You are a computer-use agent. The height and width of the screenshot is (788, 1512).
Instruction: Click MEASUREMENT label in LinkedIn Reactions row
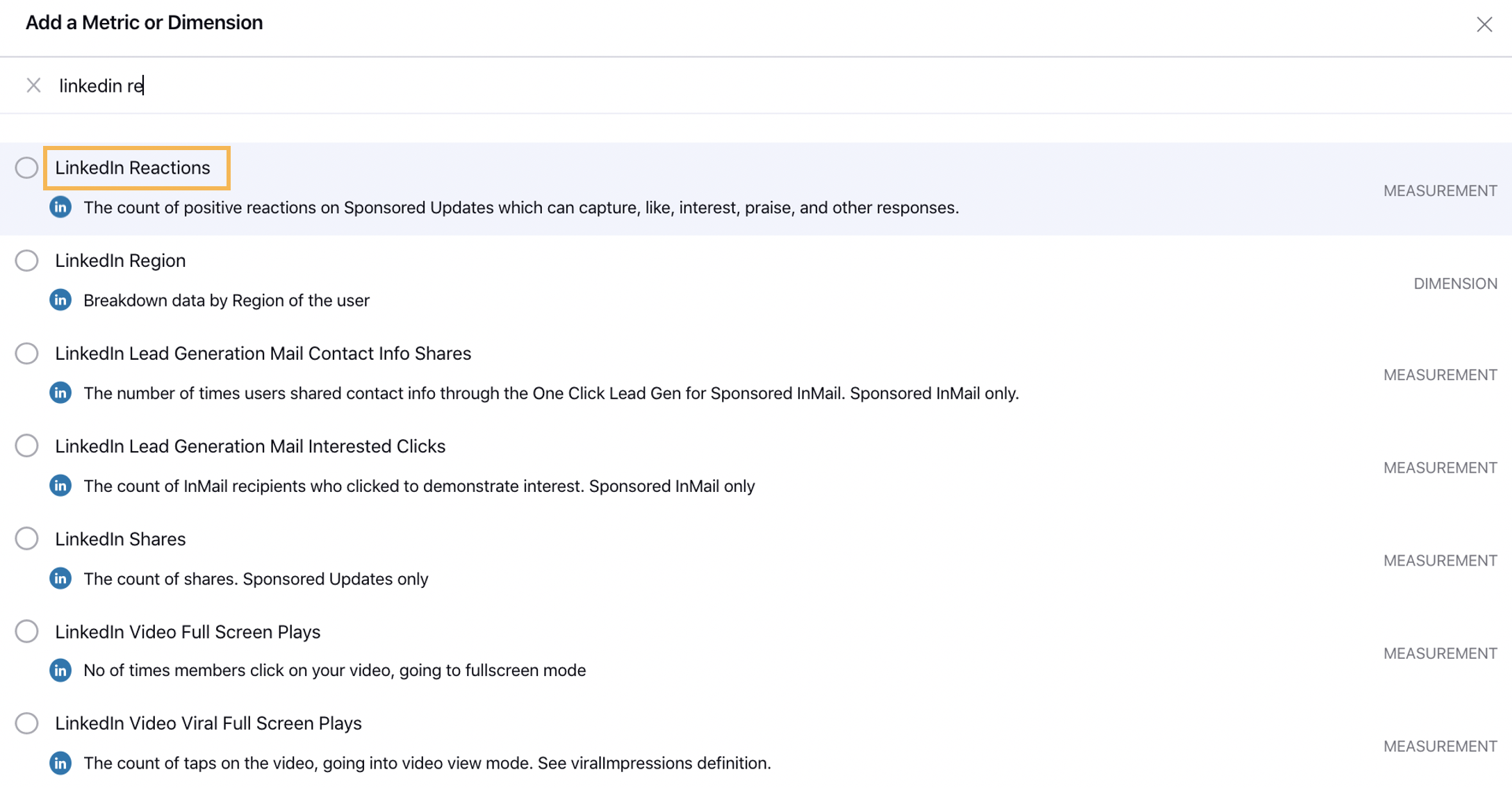[x=1440, y=190]
